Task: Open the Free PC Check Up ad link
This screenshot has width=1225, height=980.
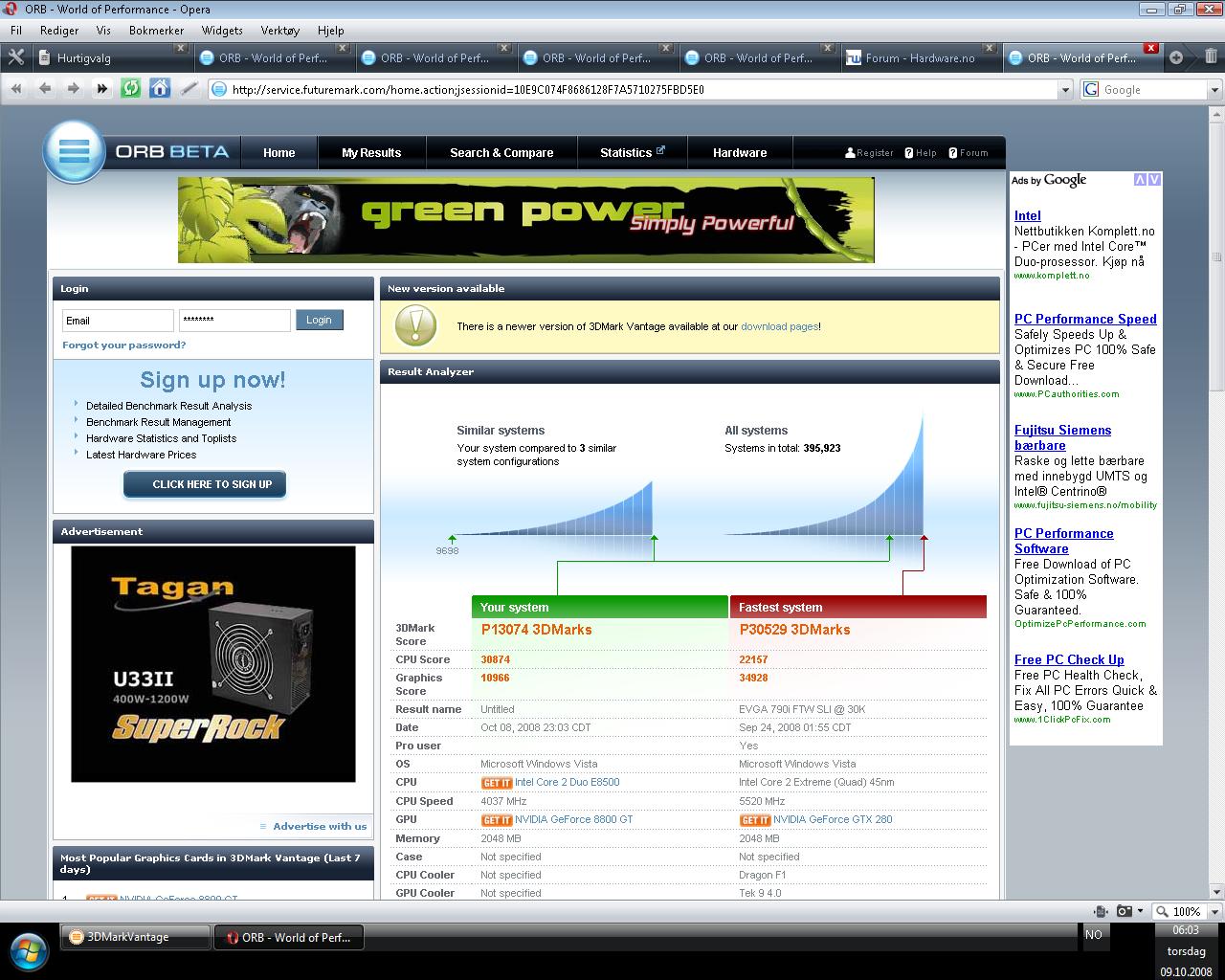Action: point(1069,659)
